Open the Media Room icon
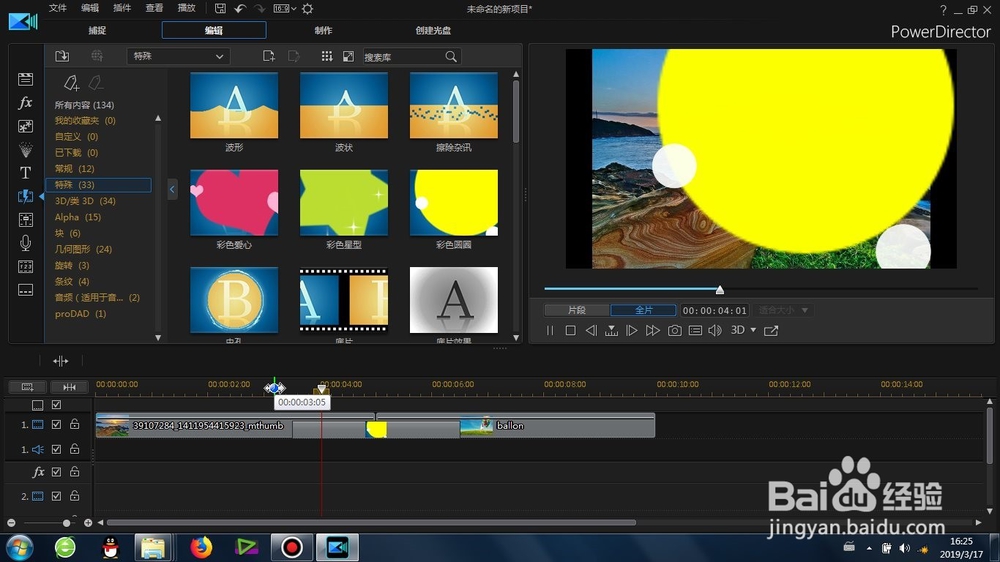 (26, 79)
